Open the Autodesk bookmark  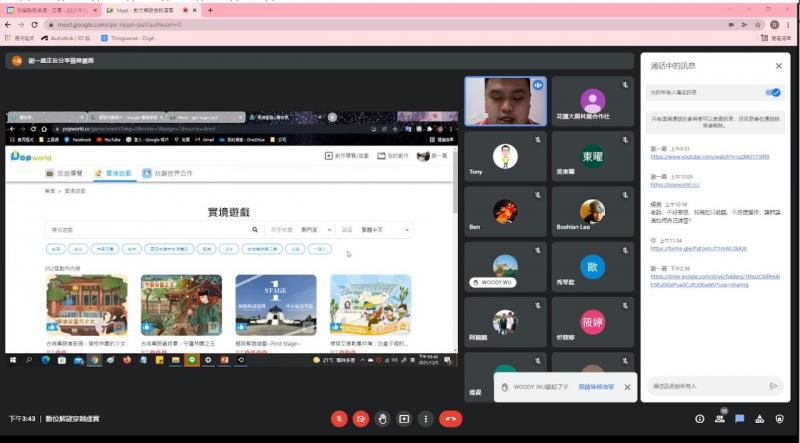tap(67, 38)
